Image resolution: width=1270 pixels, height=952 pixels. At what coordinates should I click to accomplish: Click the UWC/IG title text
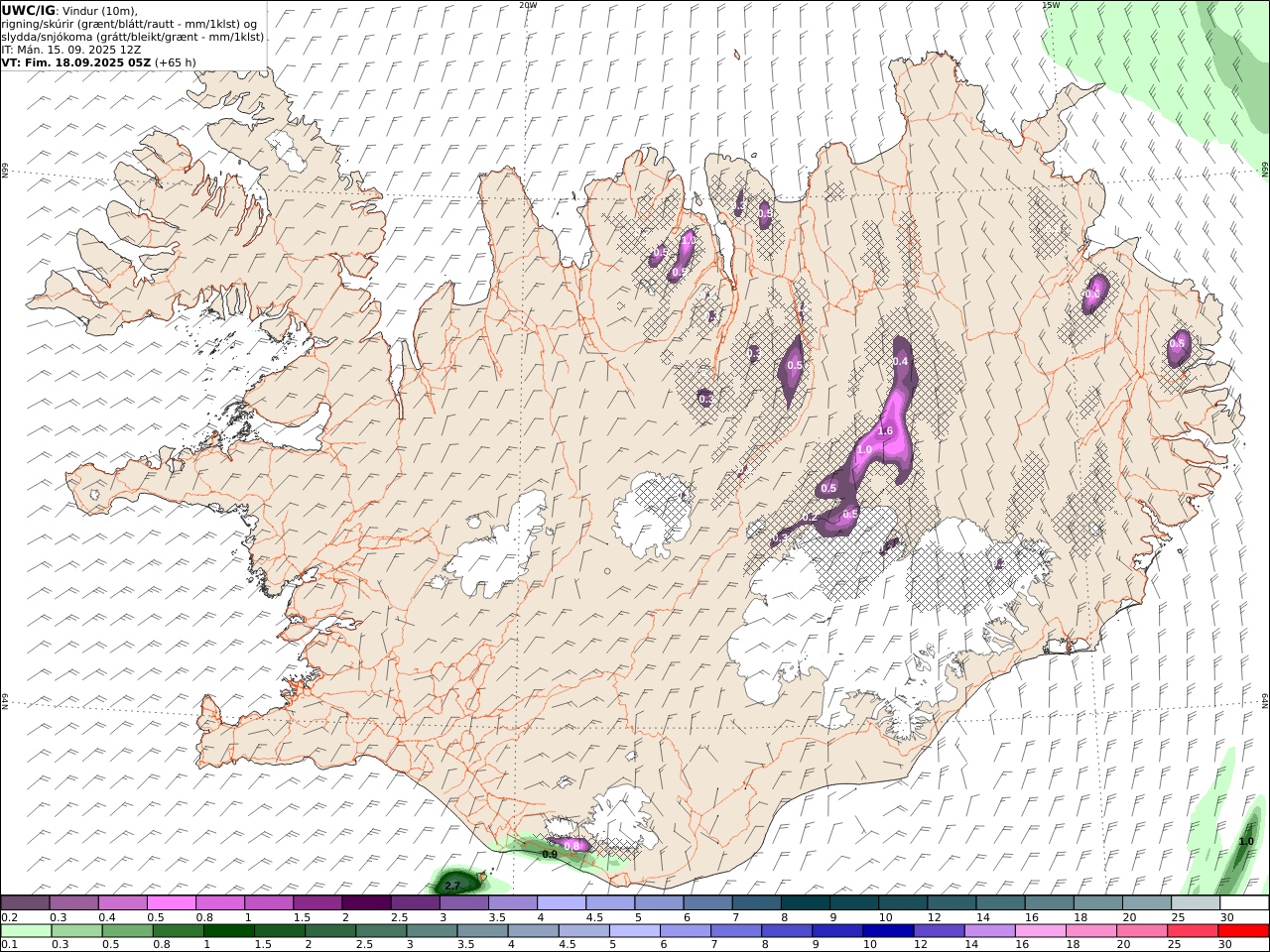pyautogui.click(x=29, y=10)
